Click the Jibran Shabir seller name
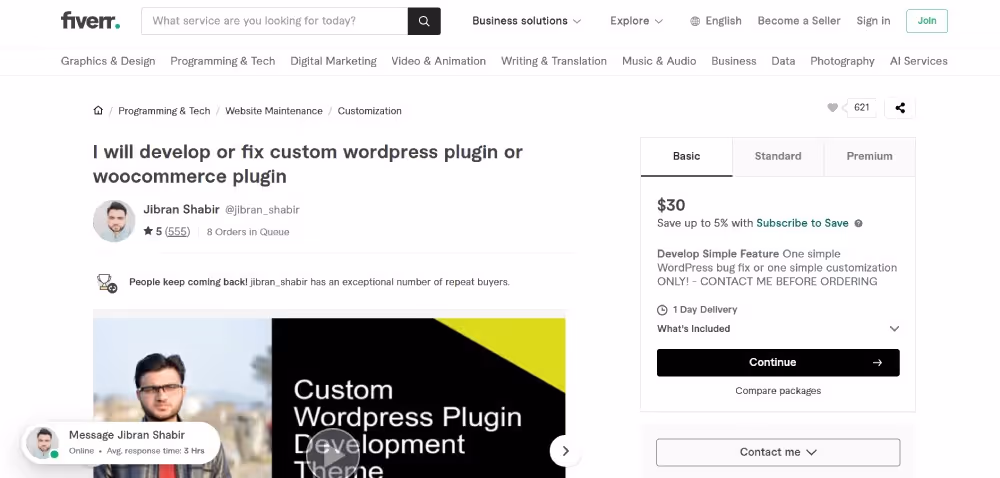 (x=181, y=209)
